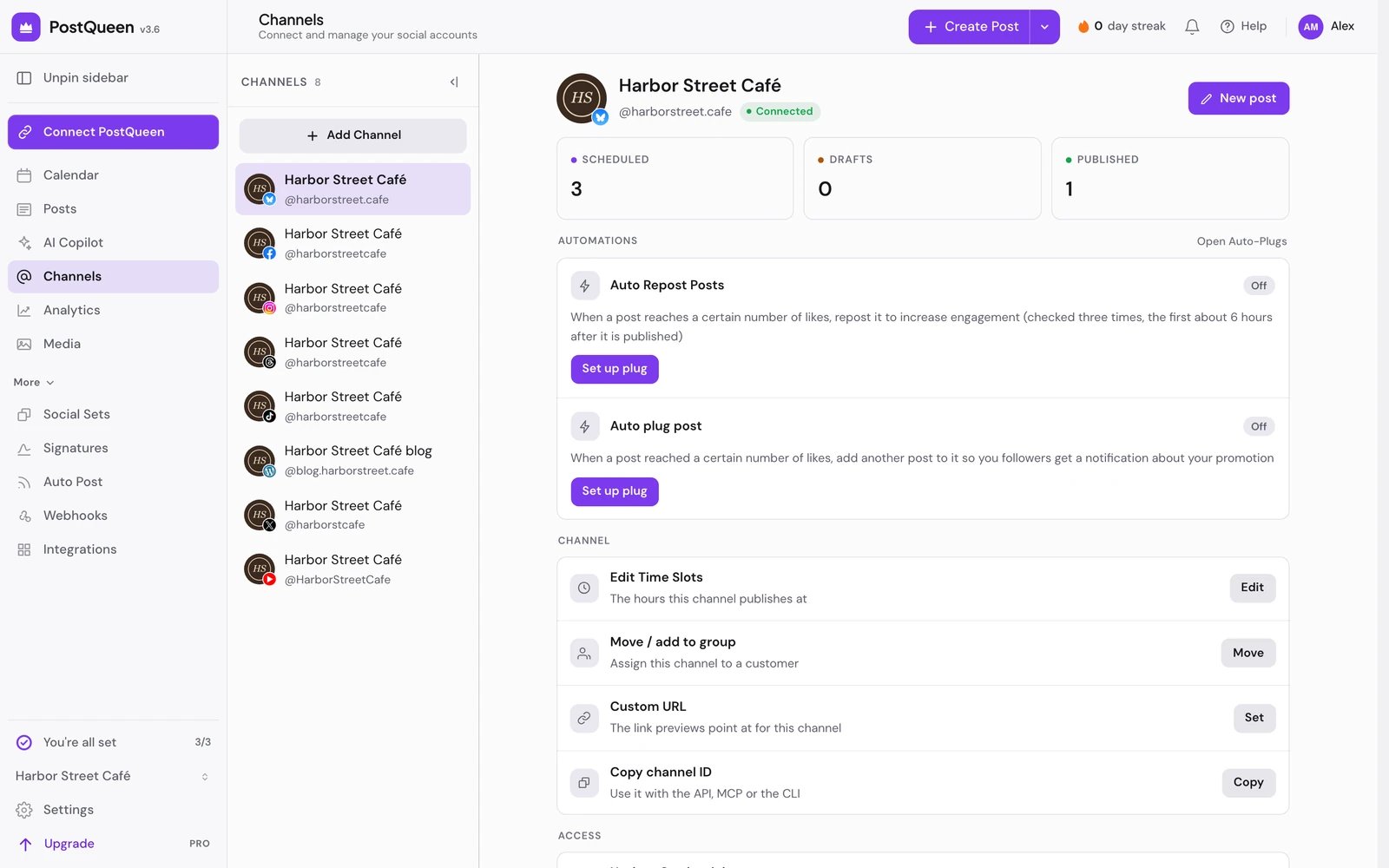Open the Harbor Street Café workspace switcher
Image resolution: width=1389 pixels, height=868 pixels.
(113, 777)
